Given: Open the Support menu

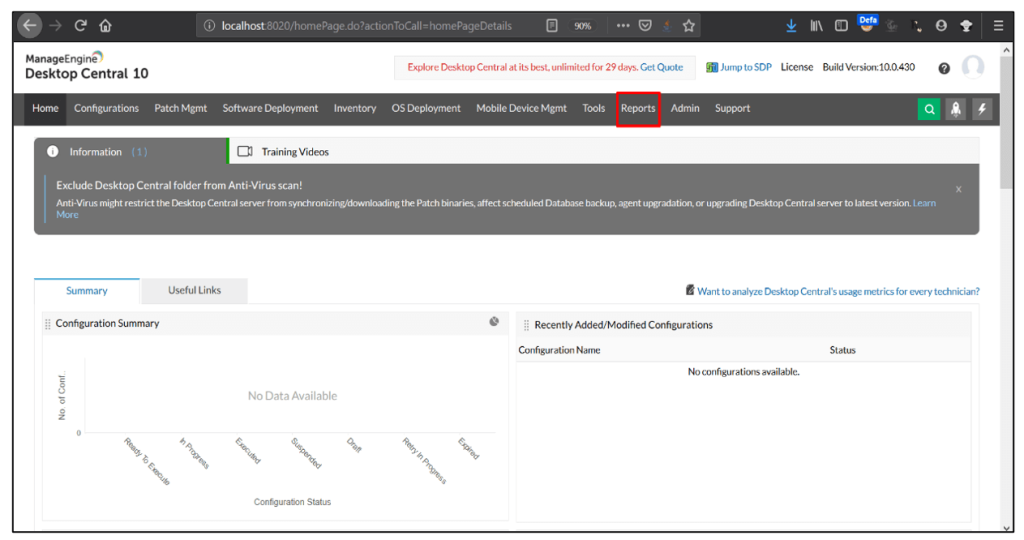Looking at the screenshot, I should click(x=732, y=108).
